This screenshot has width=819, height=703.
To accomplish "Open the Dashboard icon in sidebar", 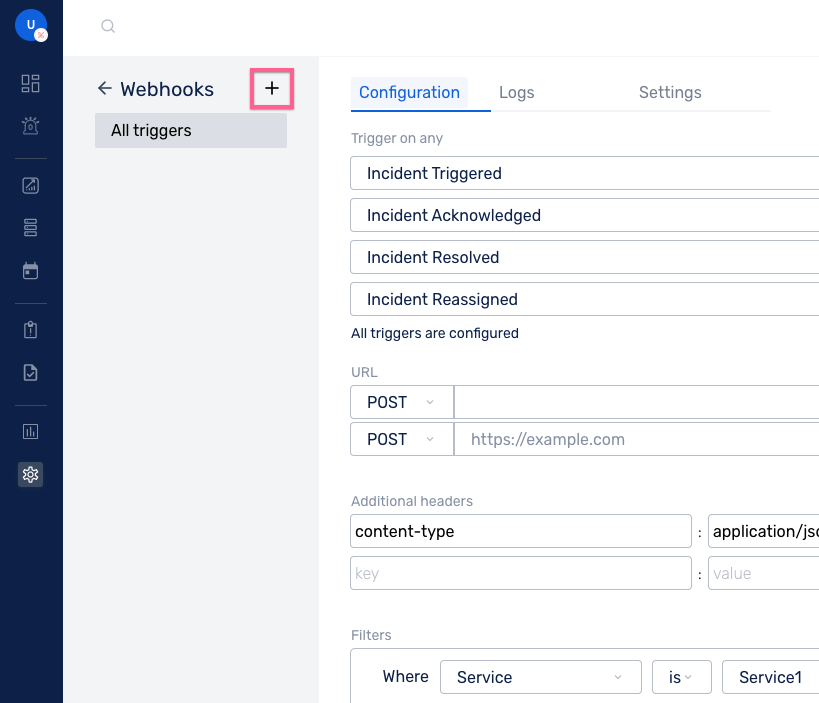I will pyautogui.click(x=30, y=84).
